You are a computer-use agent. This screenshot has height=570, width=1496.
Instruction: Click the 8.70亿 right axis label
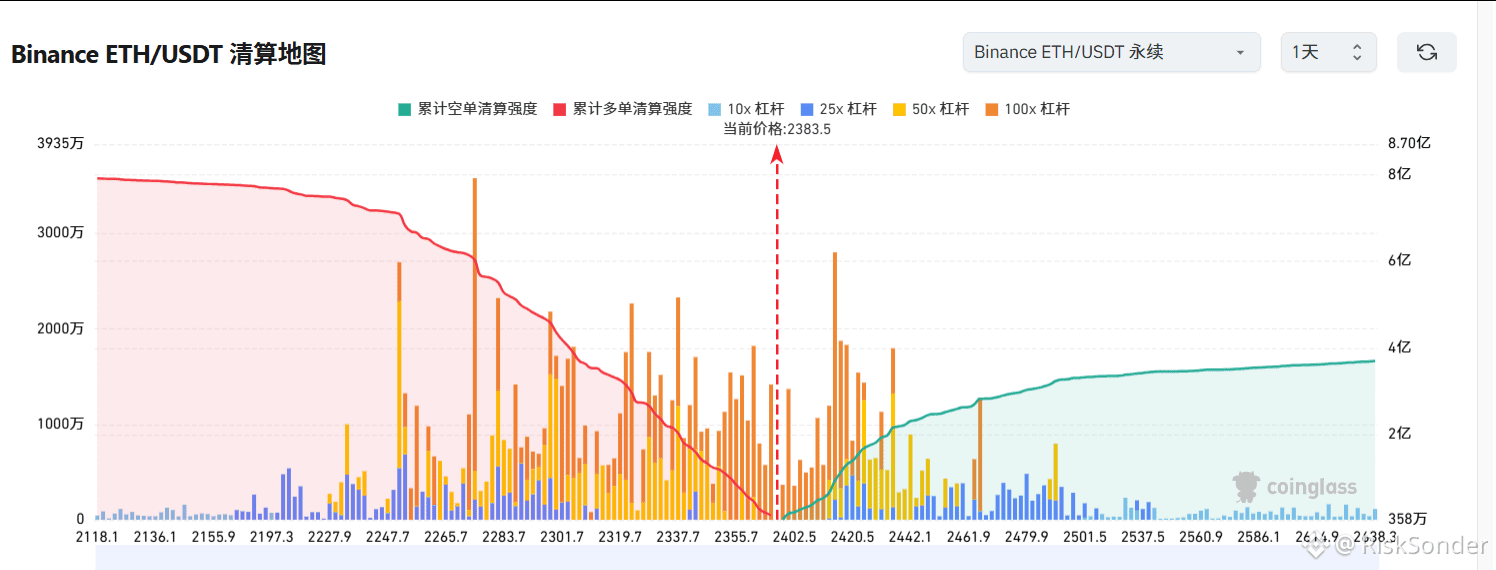1410,143
